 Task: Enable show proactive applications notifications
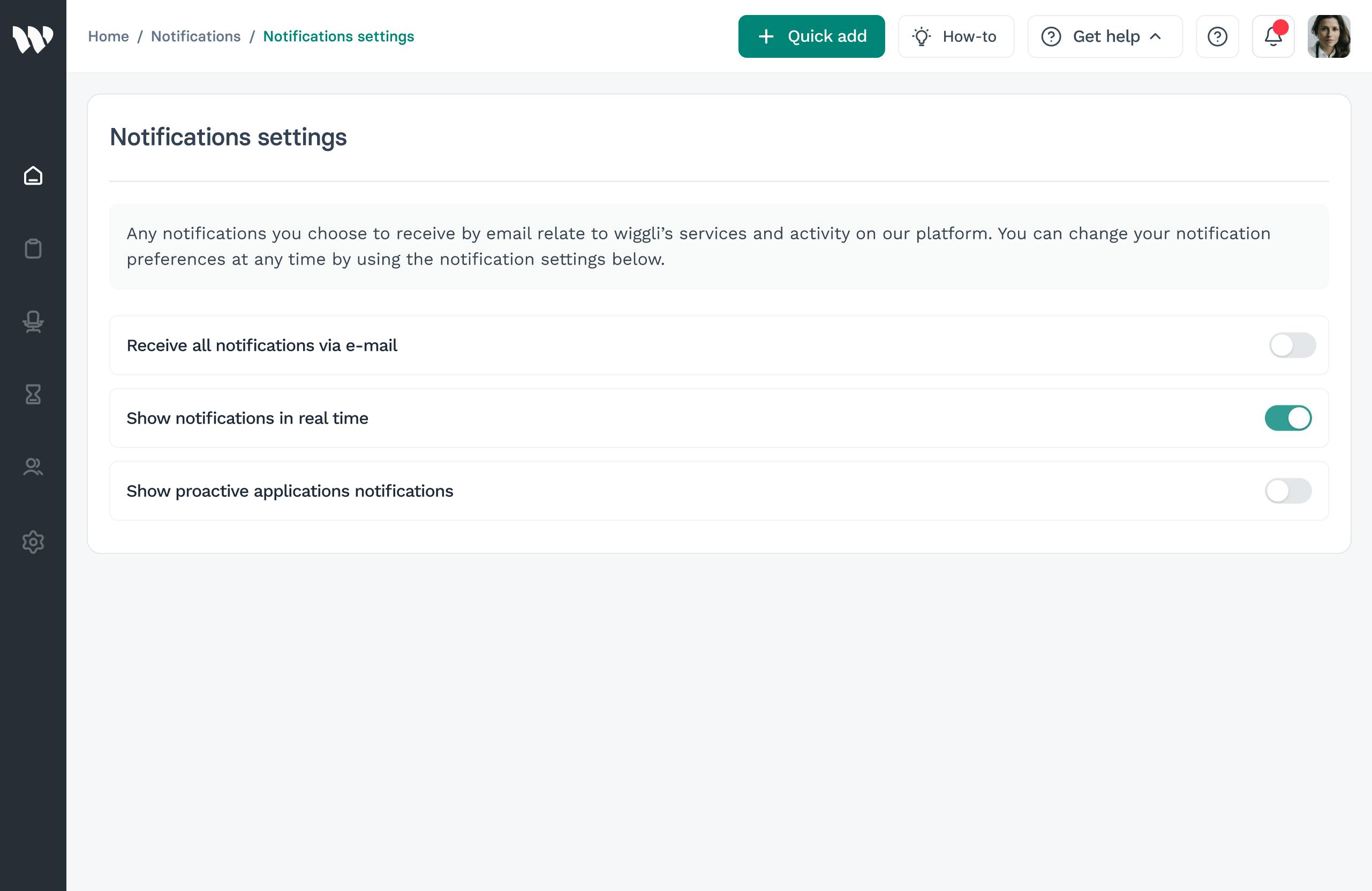coord(1288,491)
